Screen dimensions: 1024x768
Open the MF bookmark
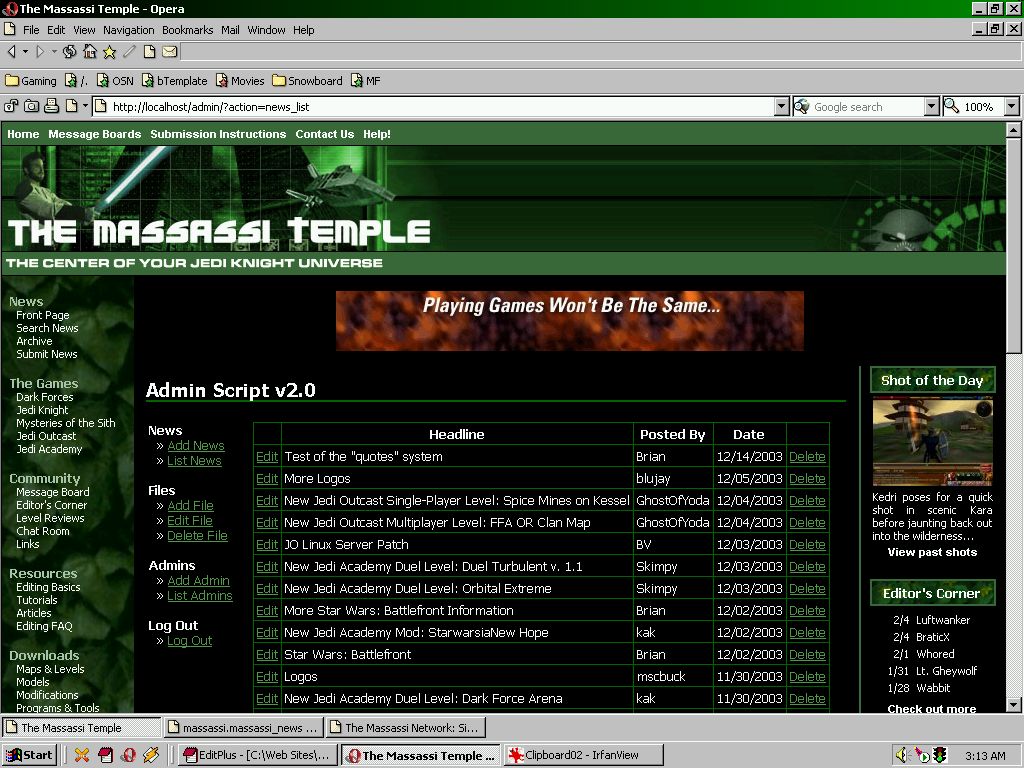pyautogui.click(x=365, y=81)
